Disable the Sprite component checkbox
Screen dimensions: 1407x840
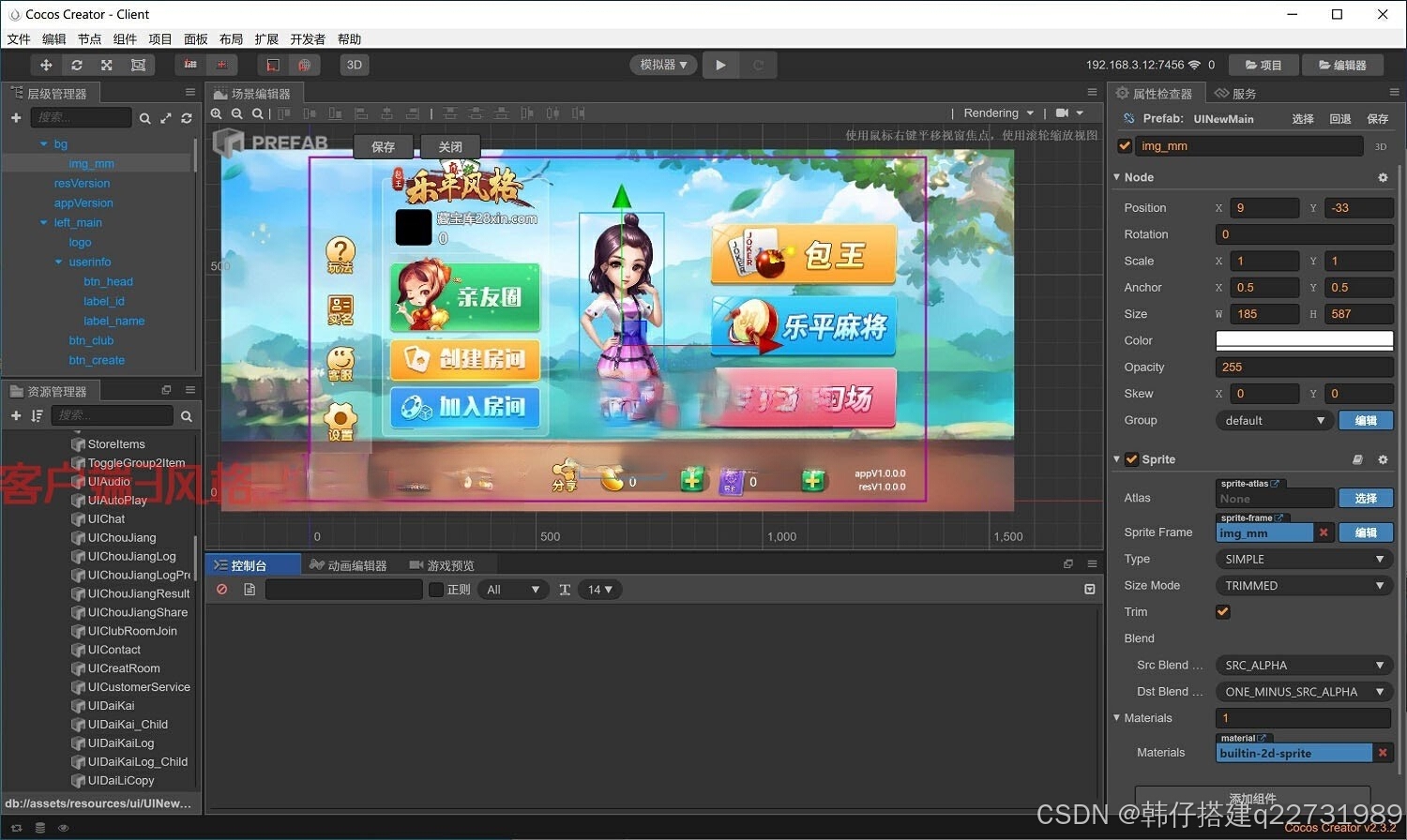(1132, 459)
